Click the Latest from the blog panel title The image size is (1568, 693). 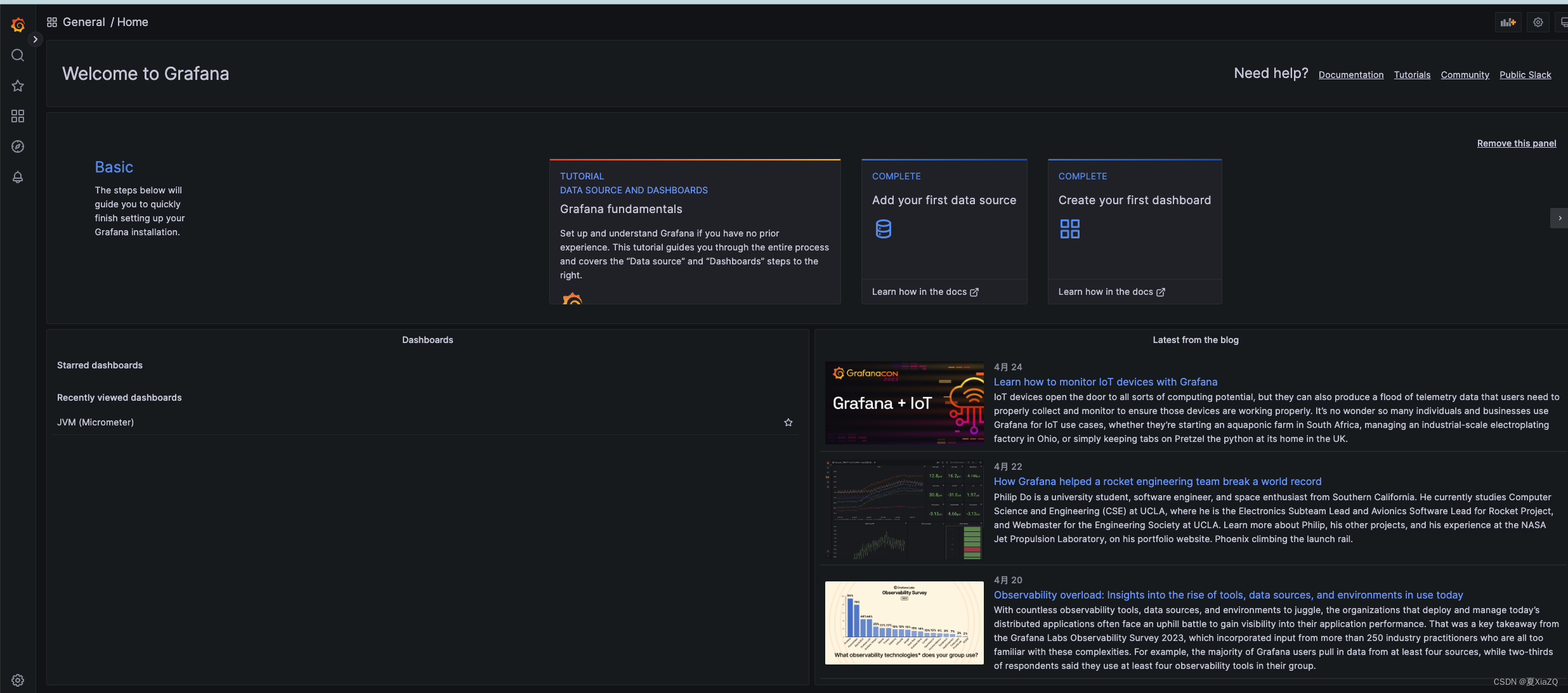point(1195,340)
